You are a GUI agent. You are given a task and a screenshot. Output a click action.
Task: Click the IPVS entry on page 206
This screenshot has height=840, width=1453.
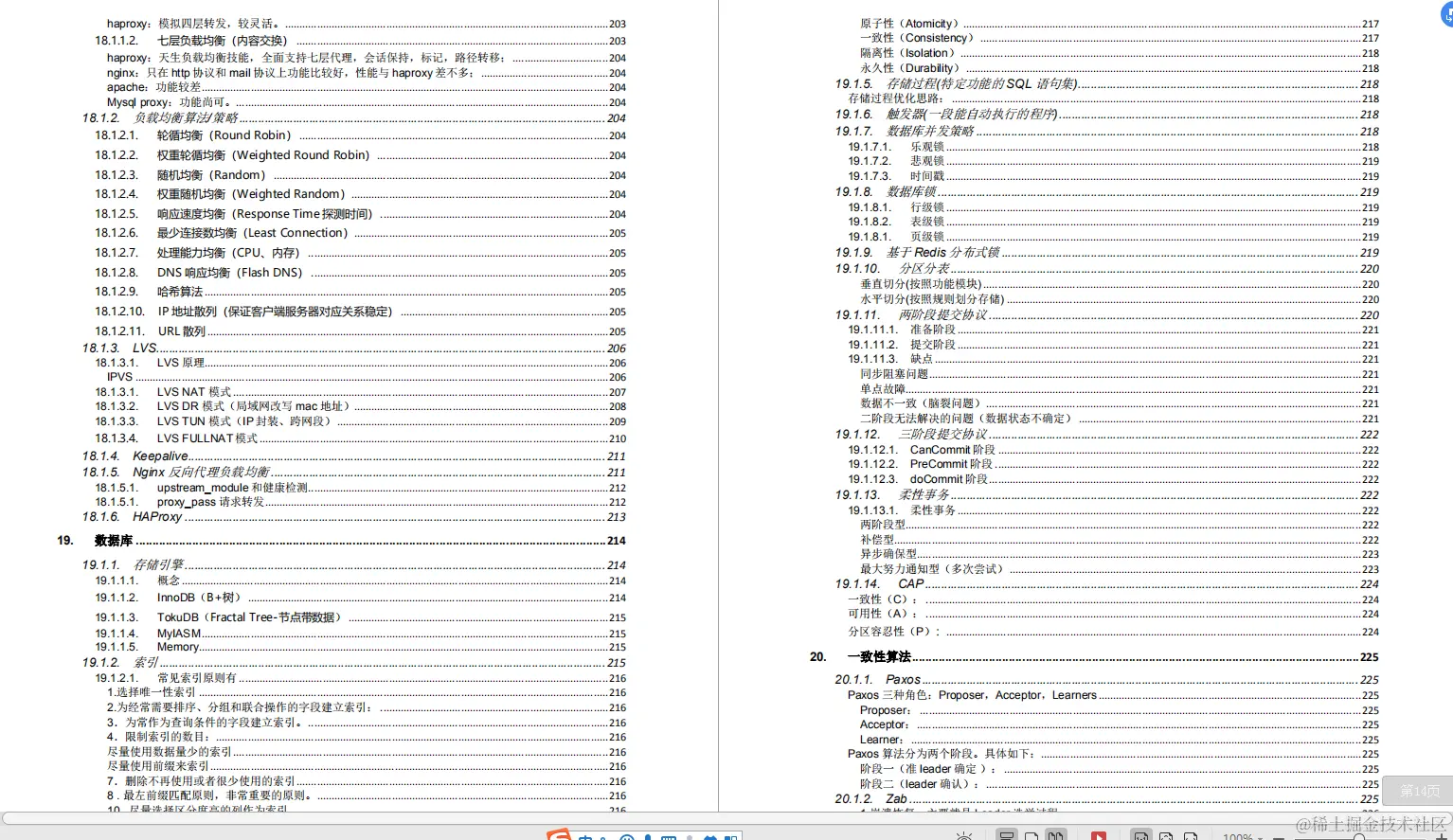(x=366, y=377)
